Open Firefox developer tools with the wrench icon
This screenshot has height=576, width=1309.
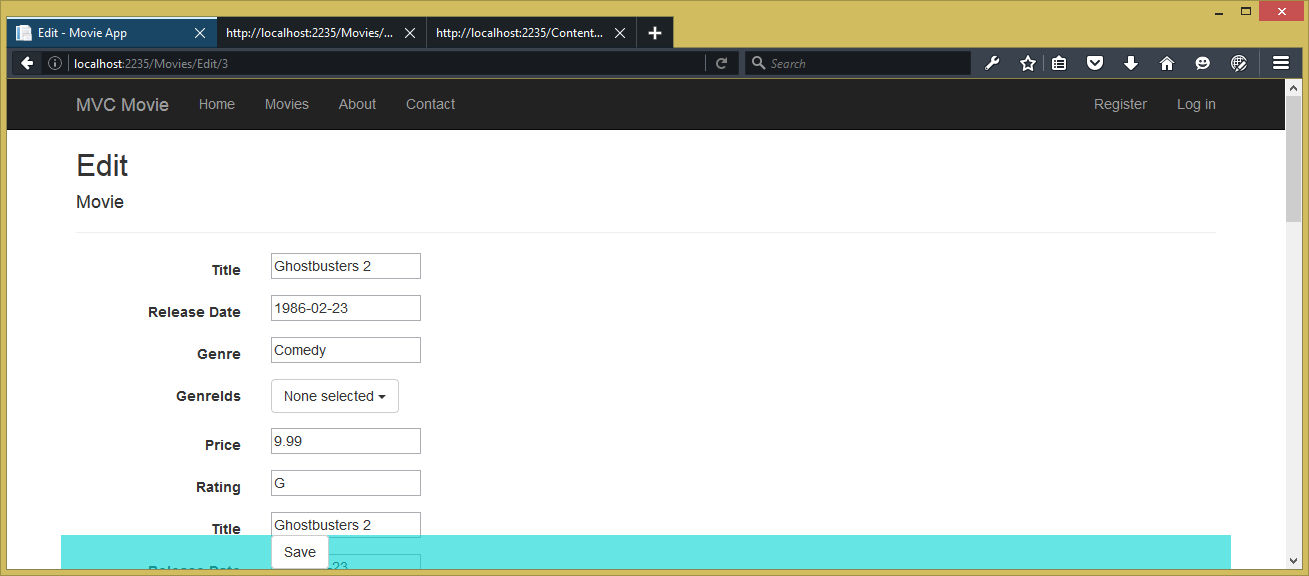click(x=992, y=62)
